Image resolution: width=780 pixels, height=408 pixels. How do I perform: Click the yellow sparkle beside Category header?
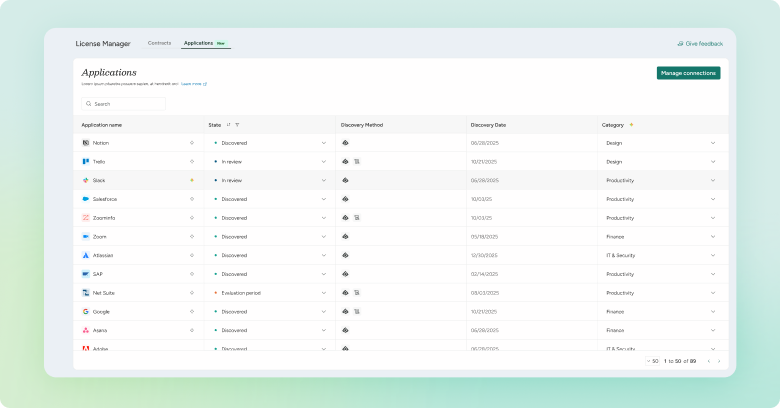click(x=631, y=125)
